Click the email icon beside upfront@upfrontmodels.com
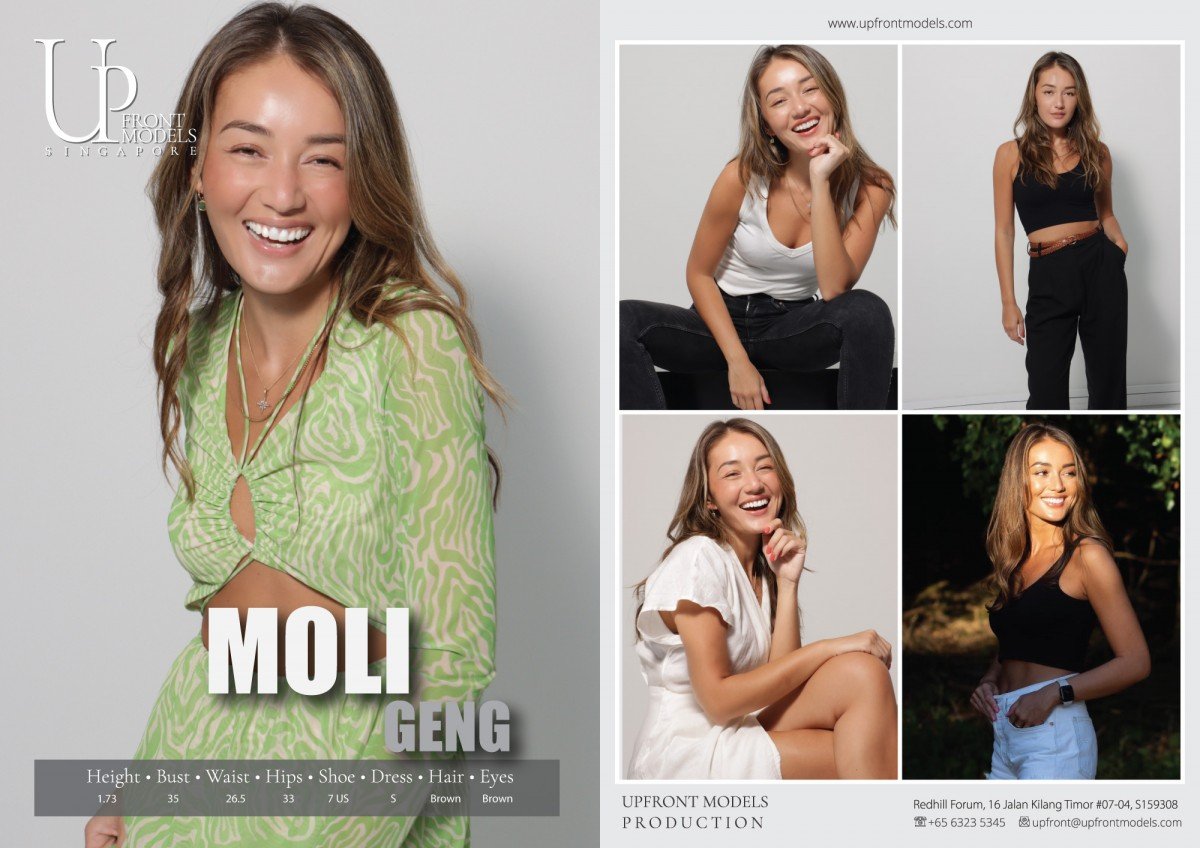Viewport: 1200px width, 848px height. [1024, 822]
